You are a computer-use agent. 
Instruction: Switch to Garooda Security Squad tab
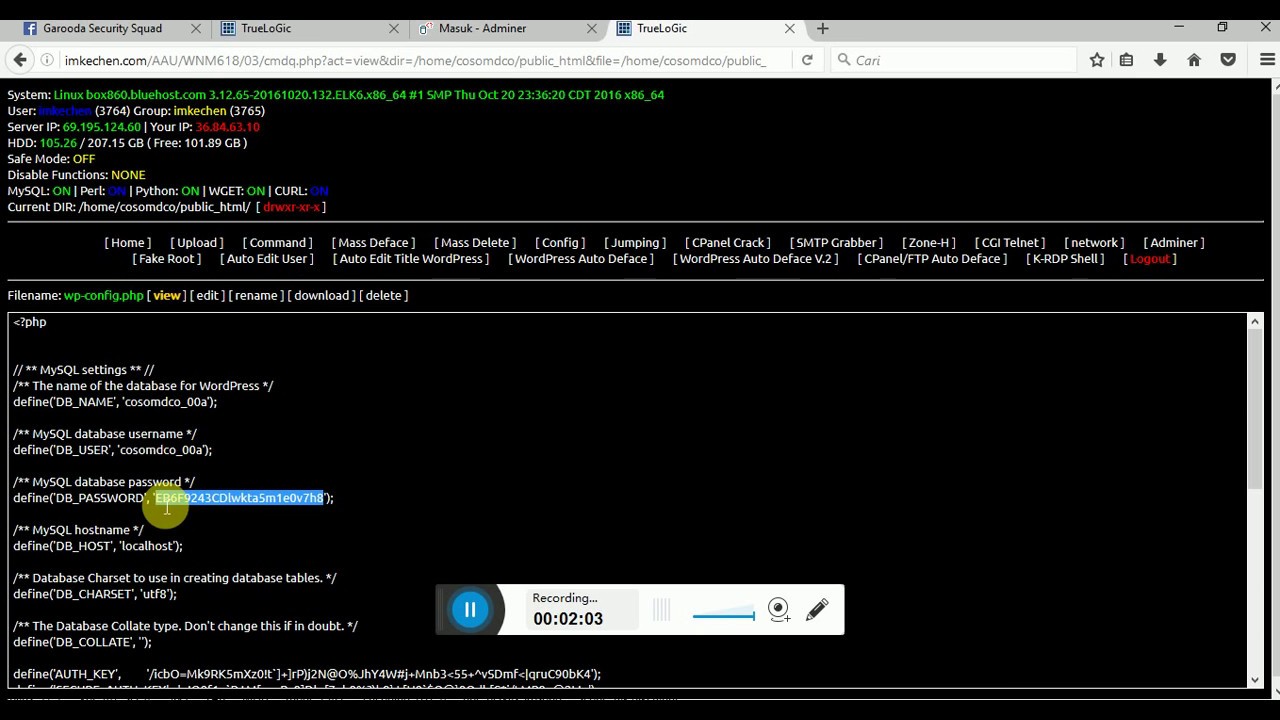point(102,28)
